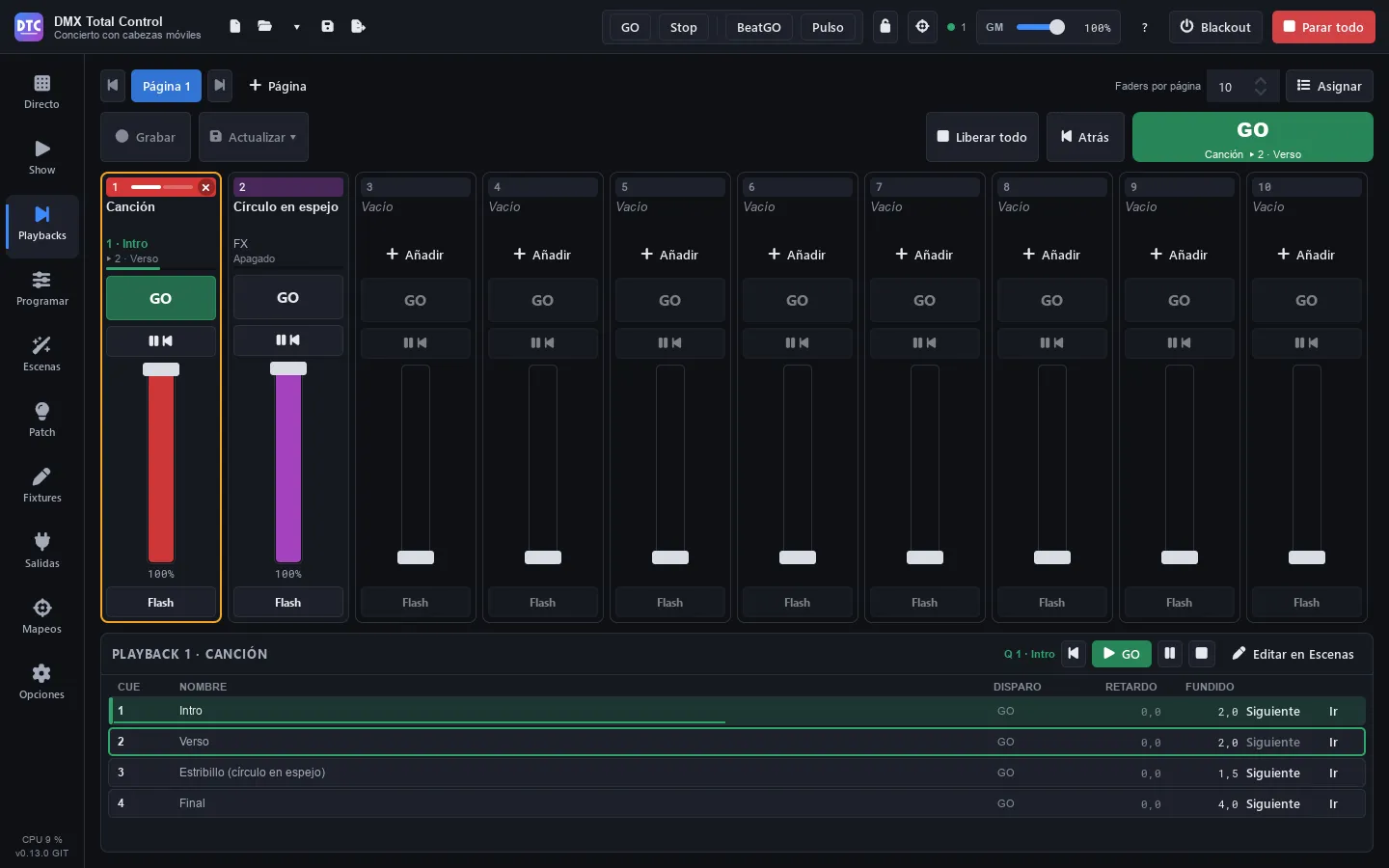Click Liberar todo

[983, 137]
